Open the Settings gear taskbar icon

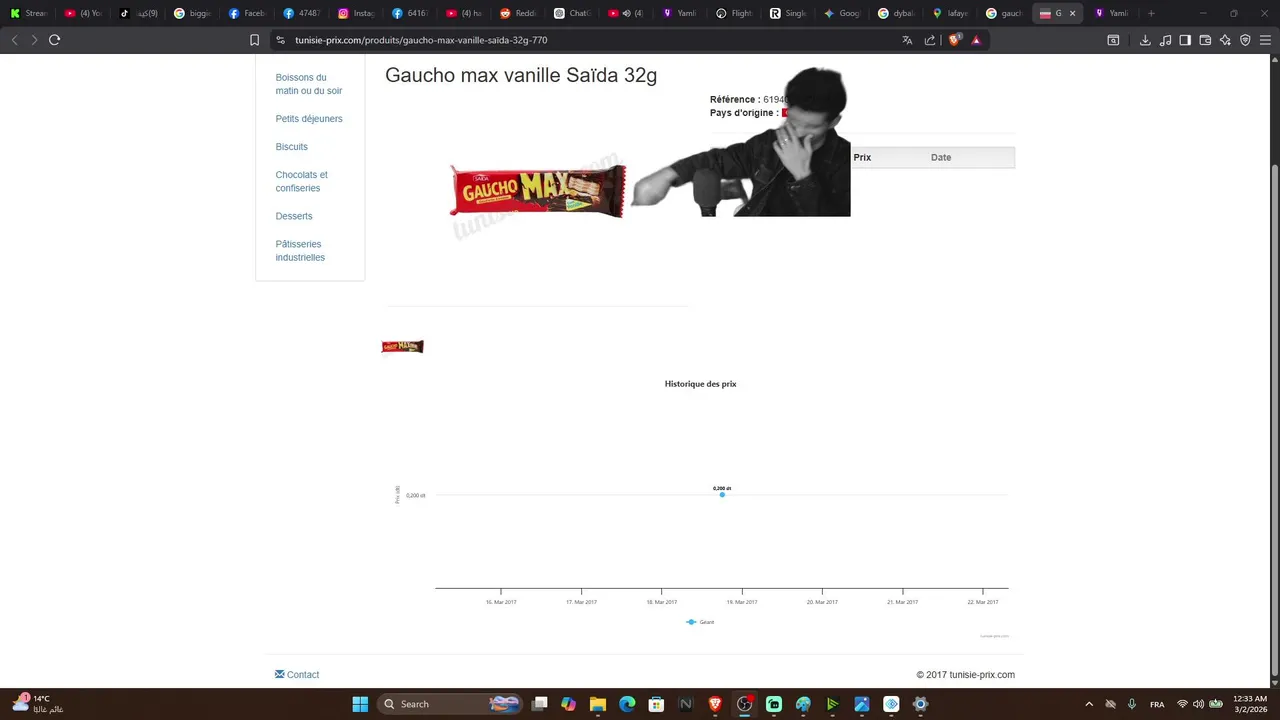pyautogui.click(x=921, y=704)
